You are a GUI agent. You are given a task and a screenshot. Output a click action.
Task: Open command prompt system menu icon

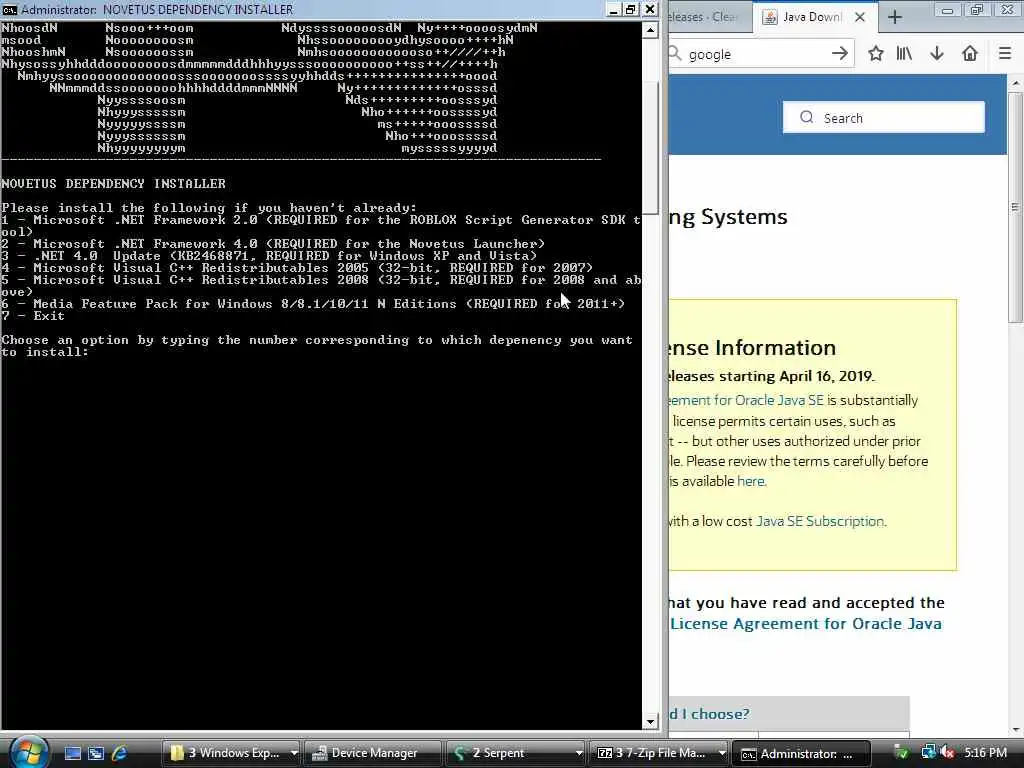(x=10, y=10)
